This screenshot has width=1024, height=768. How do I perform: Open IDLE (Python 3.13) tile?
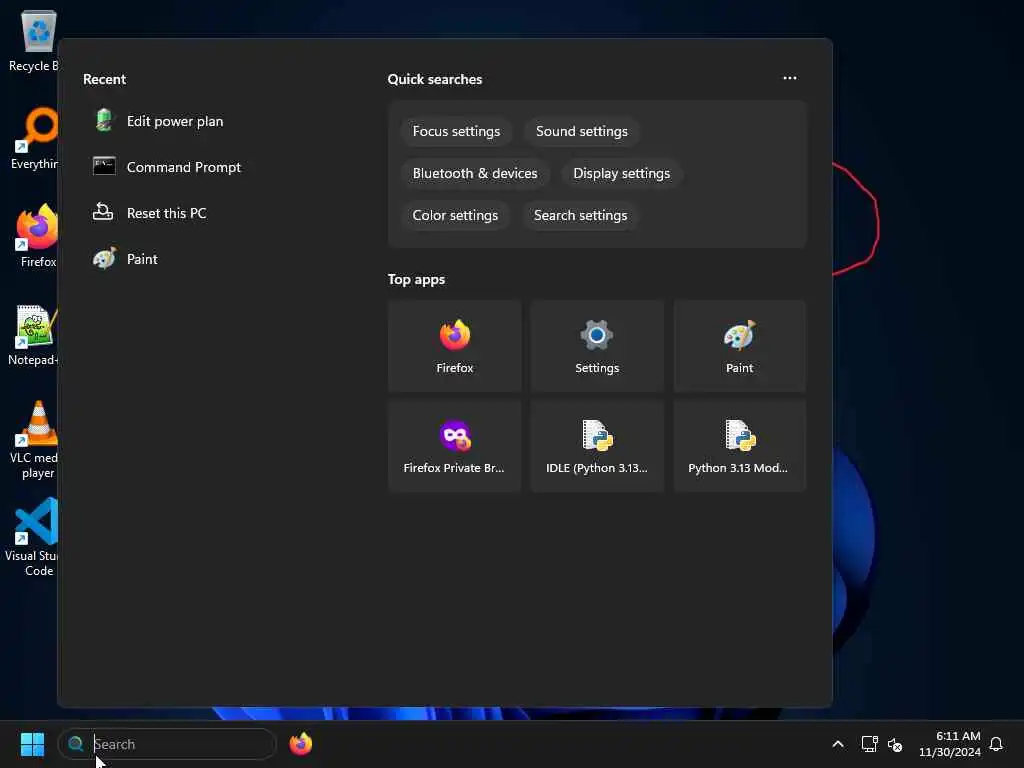click(x=597, y=447)
